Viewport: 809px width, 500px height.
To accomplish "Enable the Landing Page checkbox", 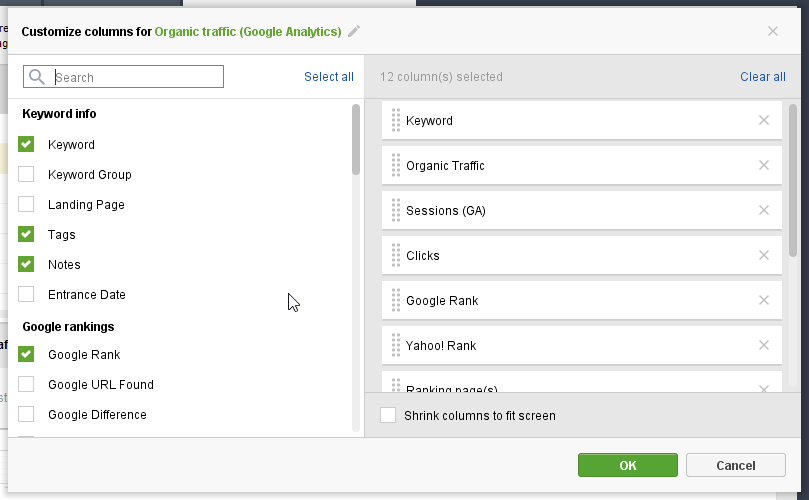I will [26, 204].
